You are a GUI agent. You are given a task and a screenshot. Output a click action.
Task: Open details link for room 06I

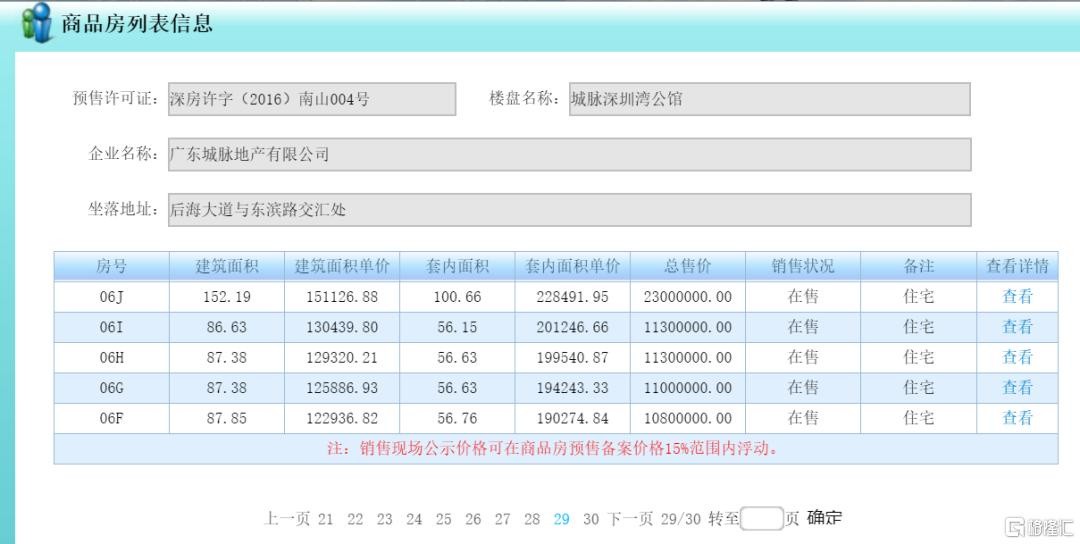1017,327
